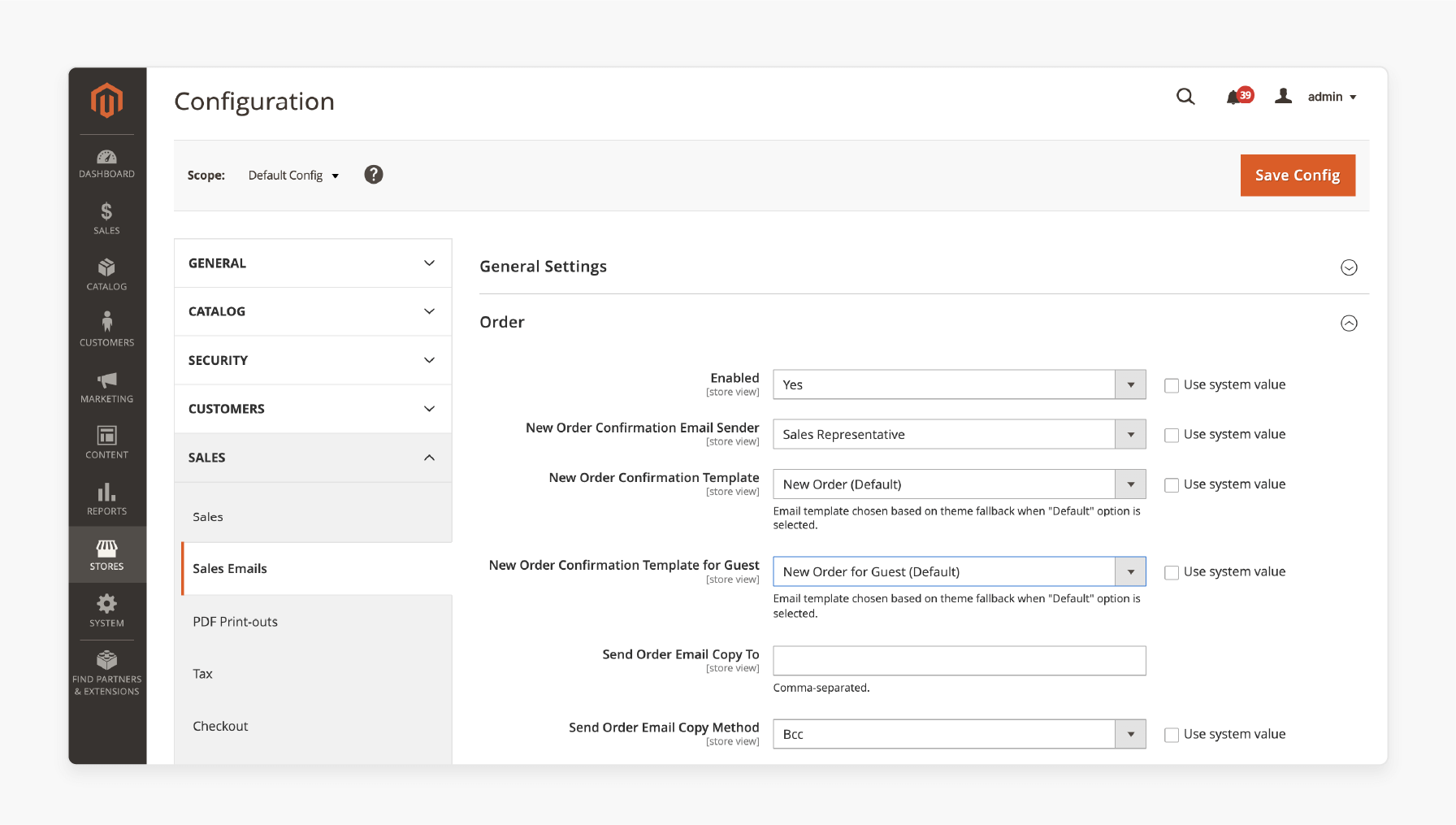Click the Magento logo icon
This screenshot has height=825, width=1456.
(x=106, y=101)
